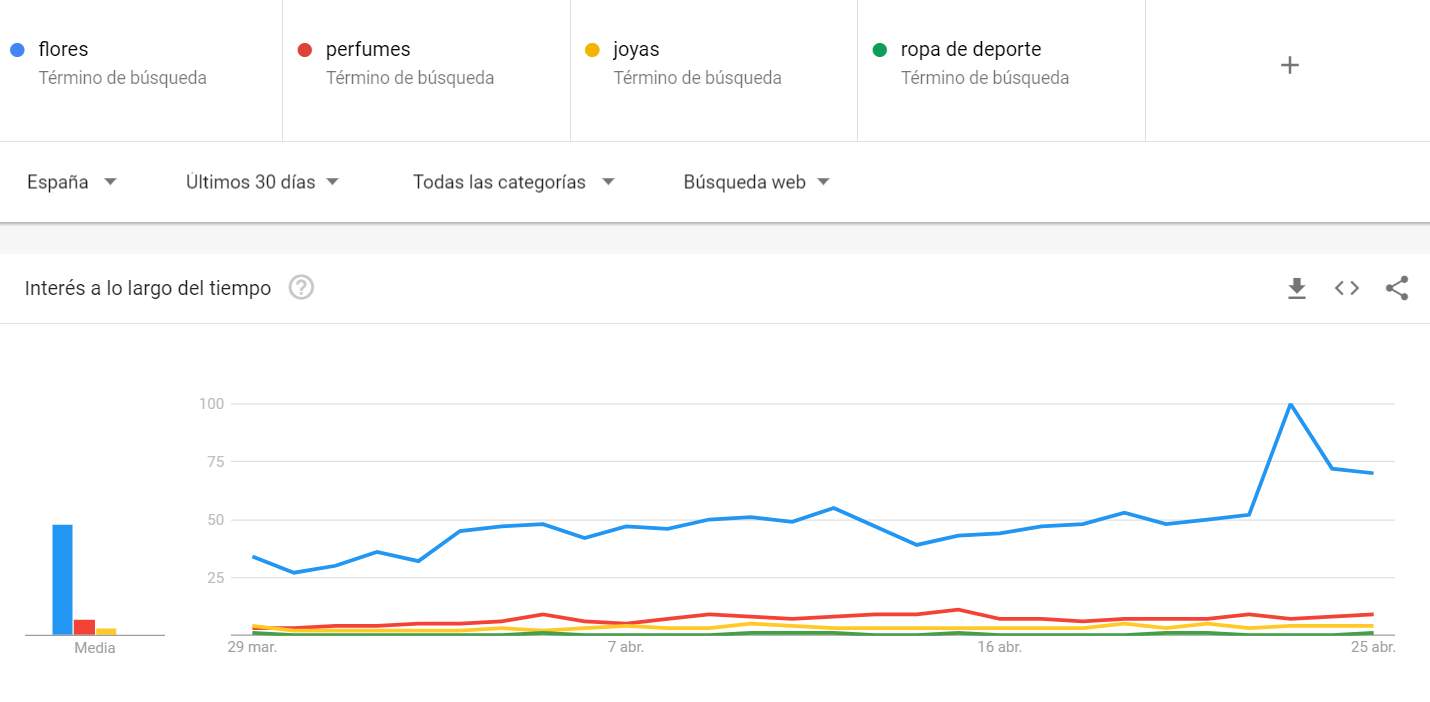The width and height of the screenshot is (1430, 702).
Task: Click the flores line peak at 100
Action: pos(1290,404)
